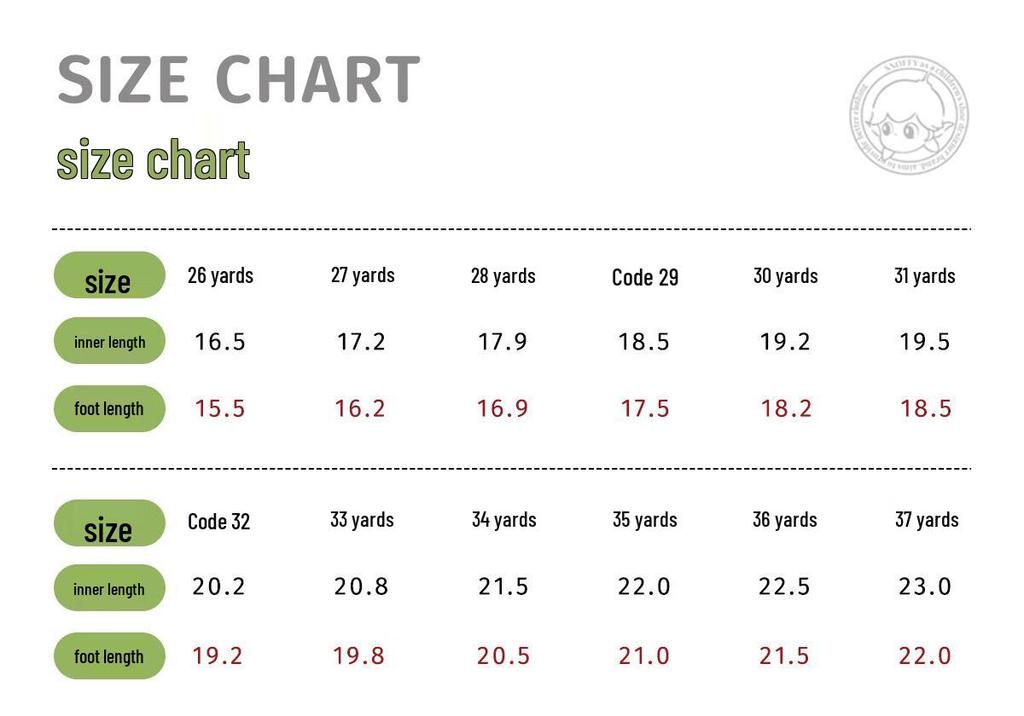The image size is (1024, 716).
Task: Click the red foot length value 17.5
Action: [x=645, y=409]
